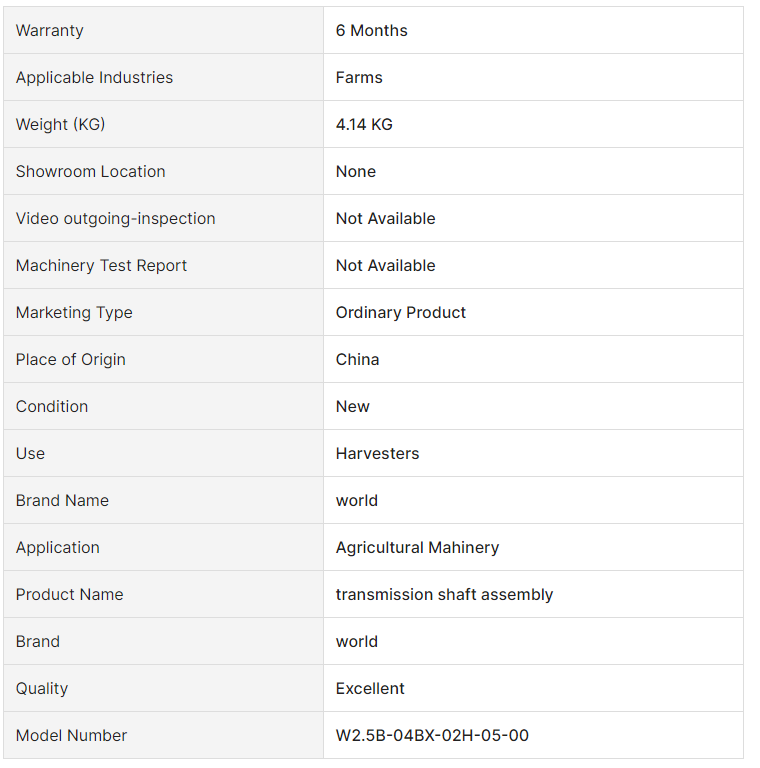Viewport: 760px width, 768px height.
Task: Click the Brand Name label
Action: click(62, 501)
